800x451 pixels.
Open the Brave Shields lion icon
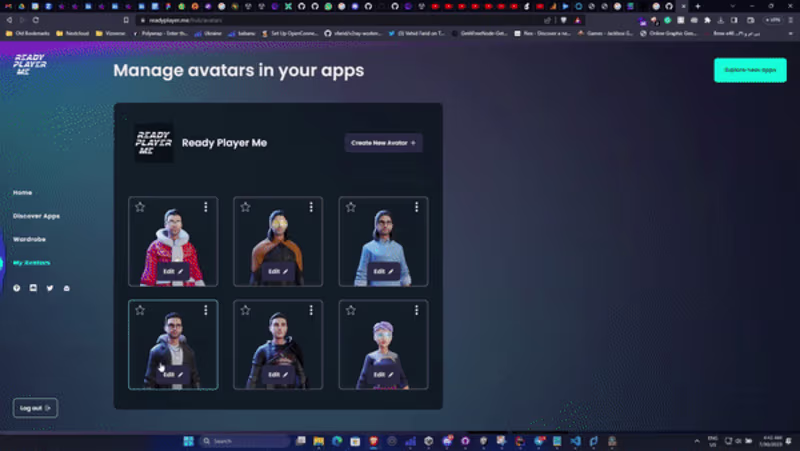pos(564,20)
